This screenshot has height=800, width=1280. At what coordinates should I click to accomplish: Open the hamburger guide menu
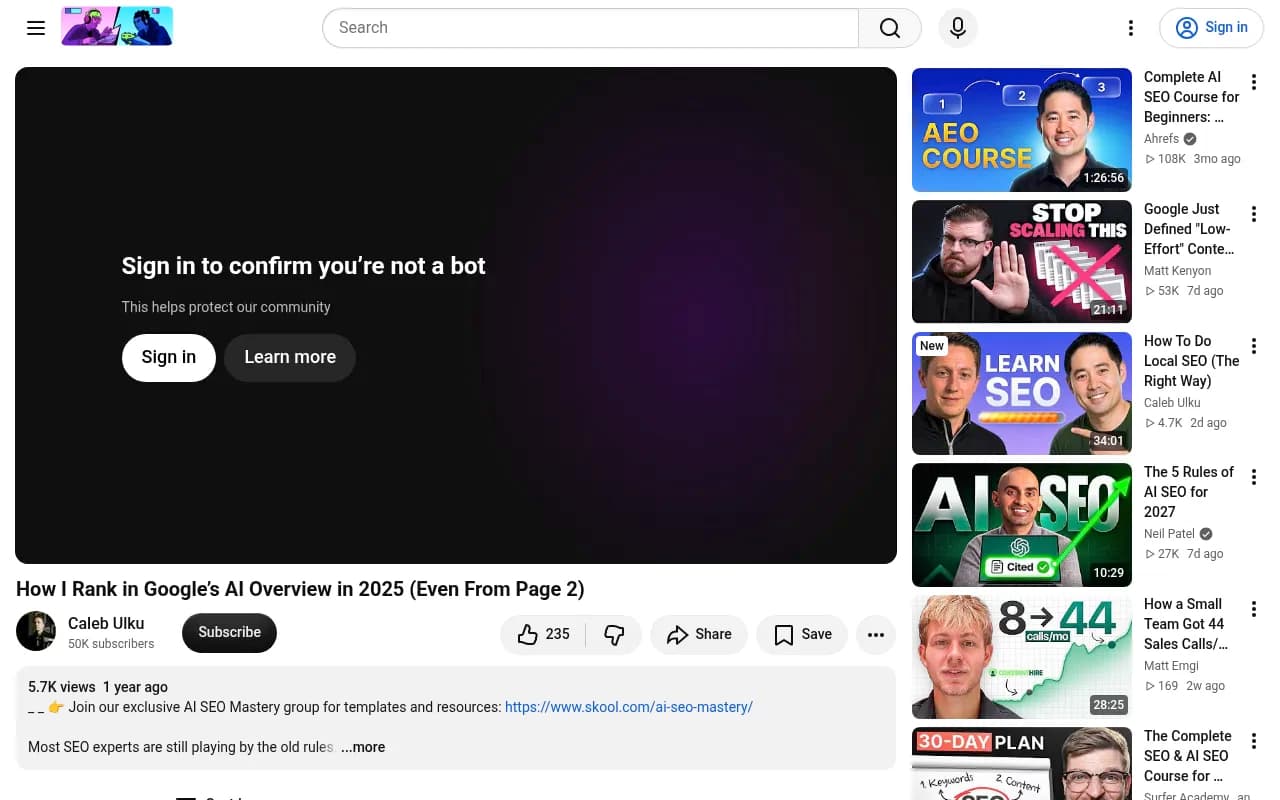click(36, 28)
